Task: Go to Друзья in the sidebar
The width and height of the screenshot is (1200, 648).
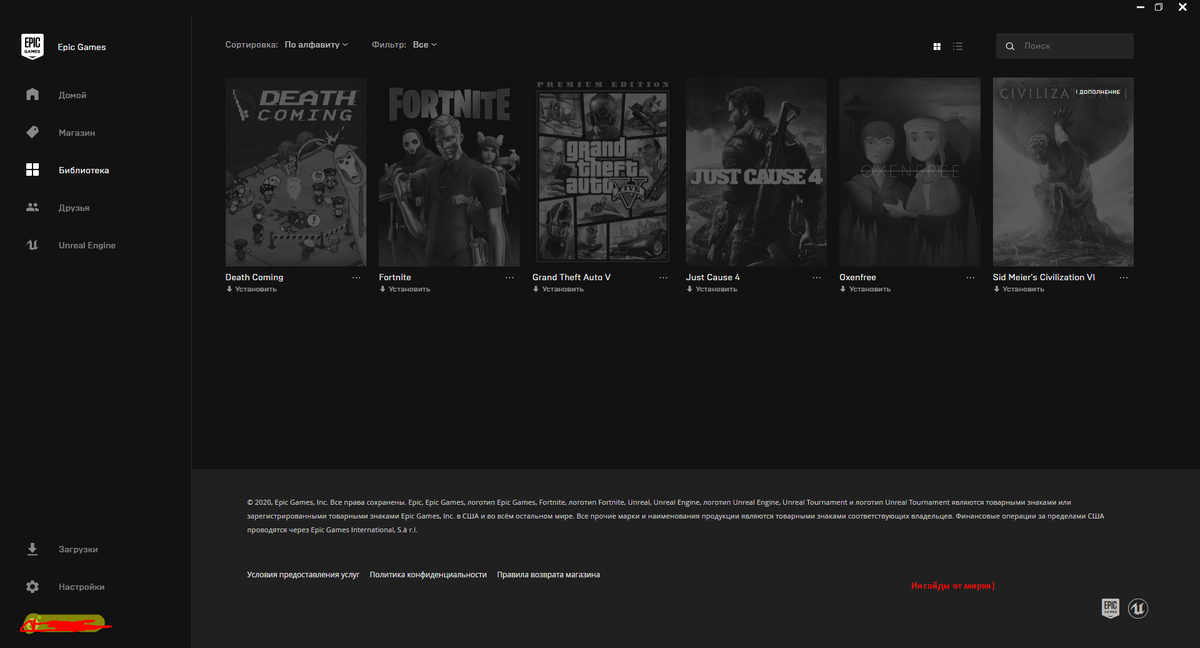Action: (x=74, y=207)
